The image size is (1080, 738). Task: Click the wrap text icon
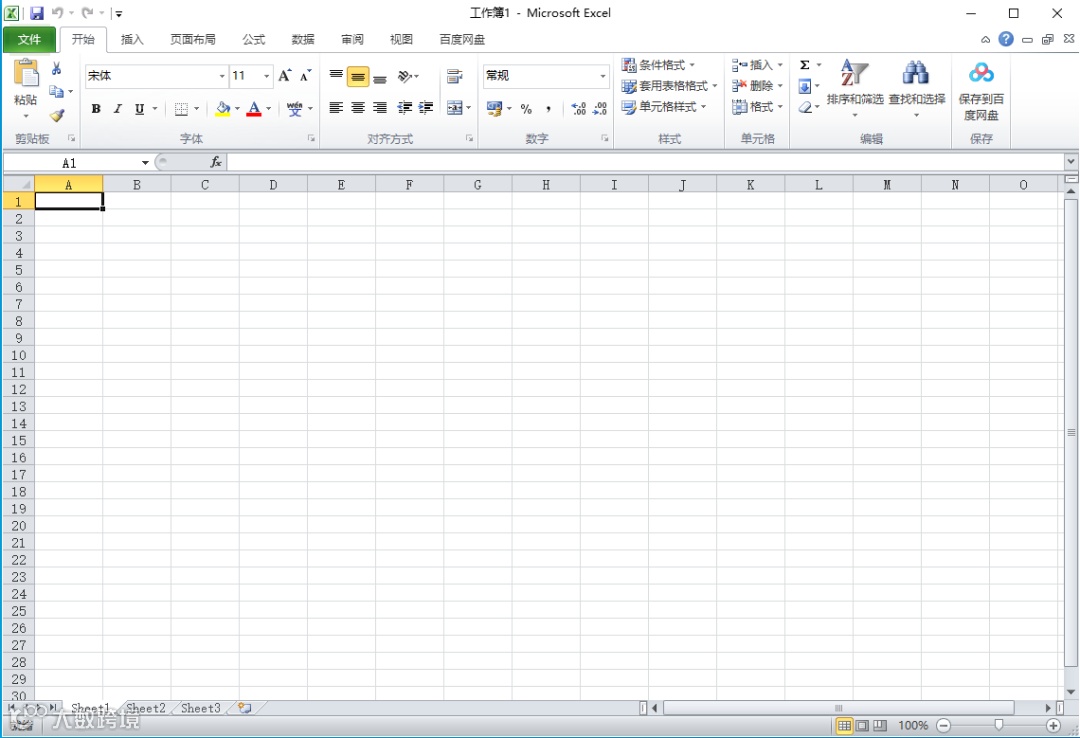454,76
